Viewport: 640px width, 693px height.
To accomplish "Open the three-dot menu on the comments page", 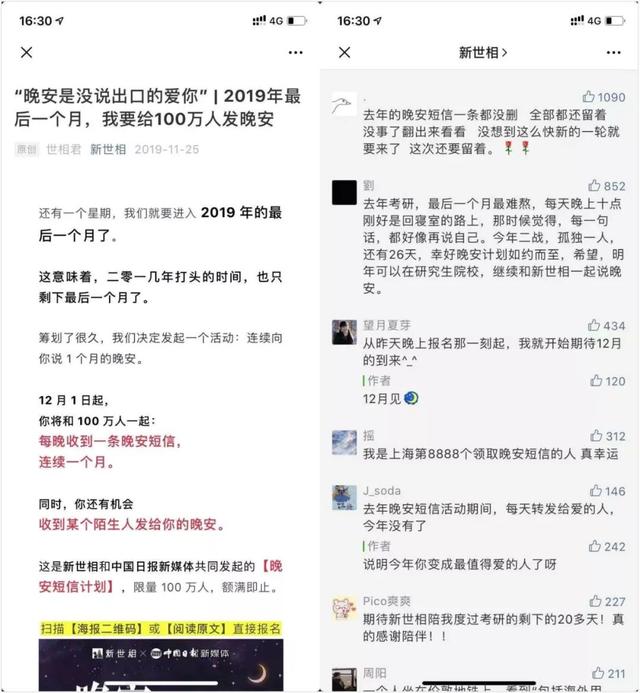I will (613, 53).
